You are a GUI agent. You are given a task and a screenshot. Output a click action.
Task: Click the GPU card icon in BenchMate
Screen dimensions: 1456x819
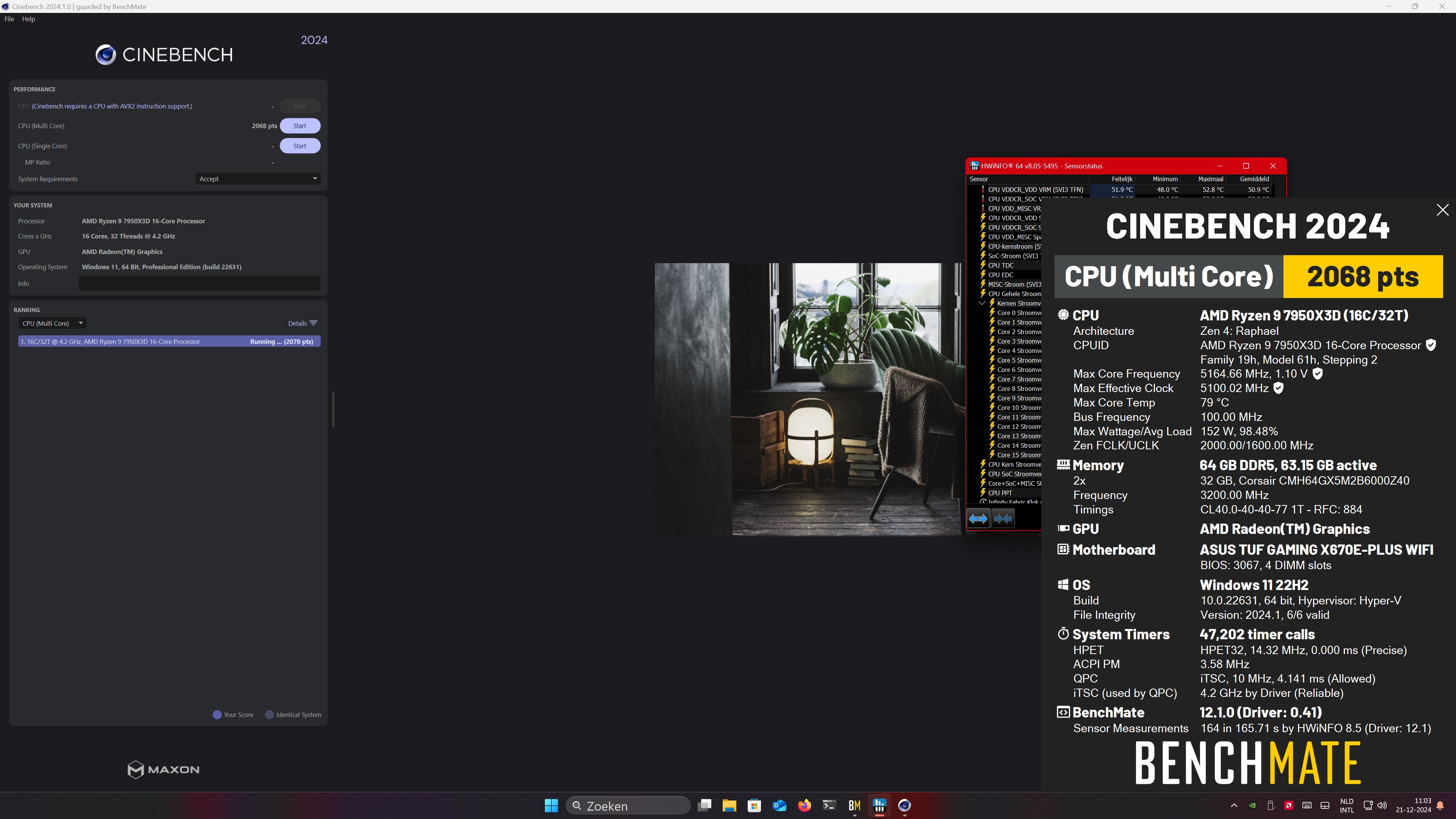coord(1063,529)
